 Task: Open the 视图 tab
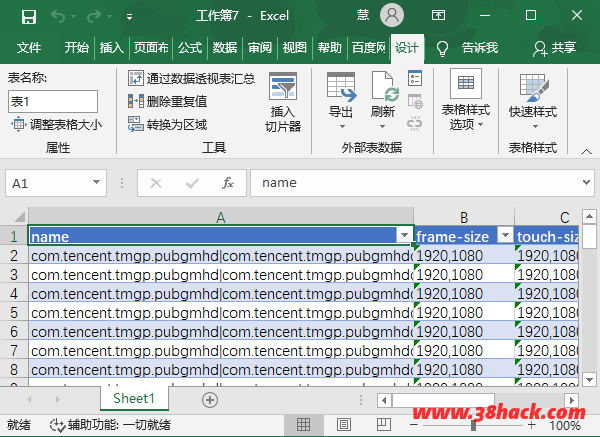[x=295, y=48]
